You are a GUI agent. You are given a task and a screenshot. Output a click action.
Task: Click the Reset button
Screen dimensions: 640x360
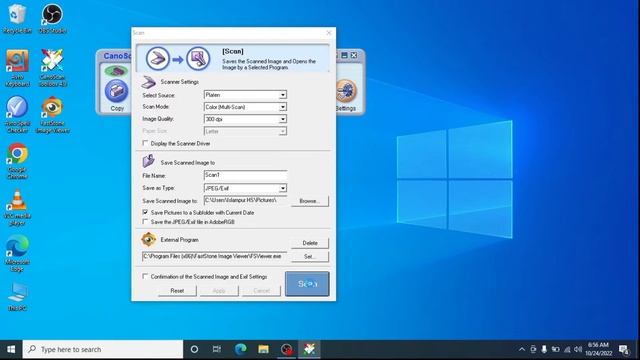pyautogui.click(x=177, y=291)
